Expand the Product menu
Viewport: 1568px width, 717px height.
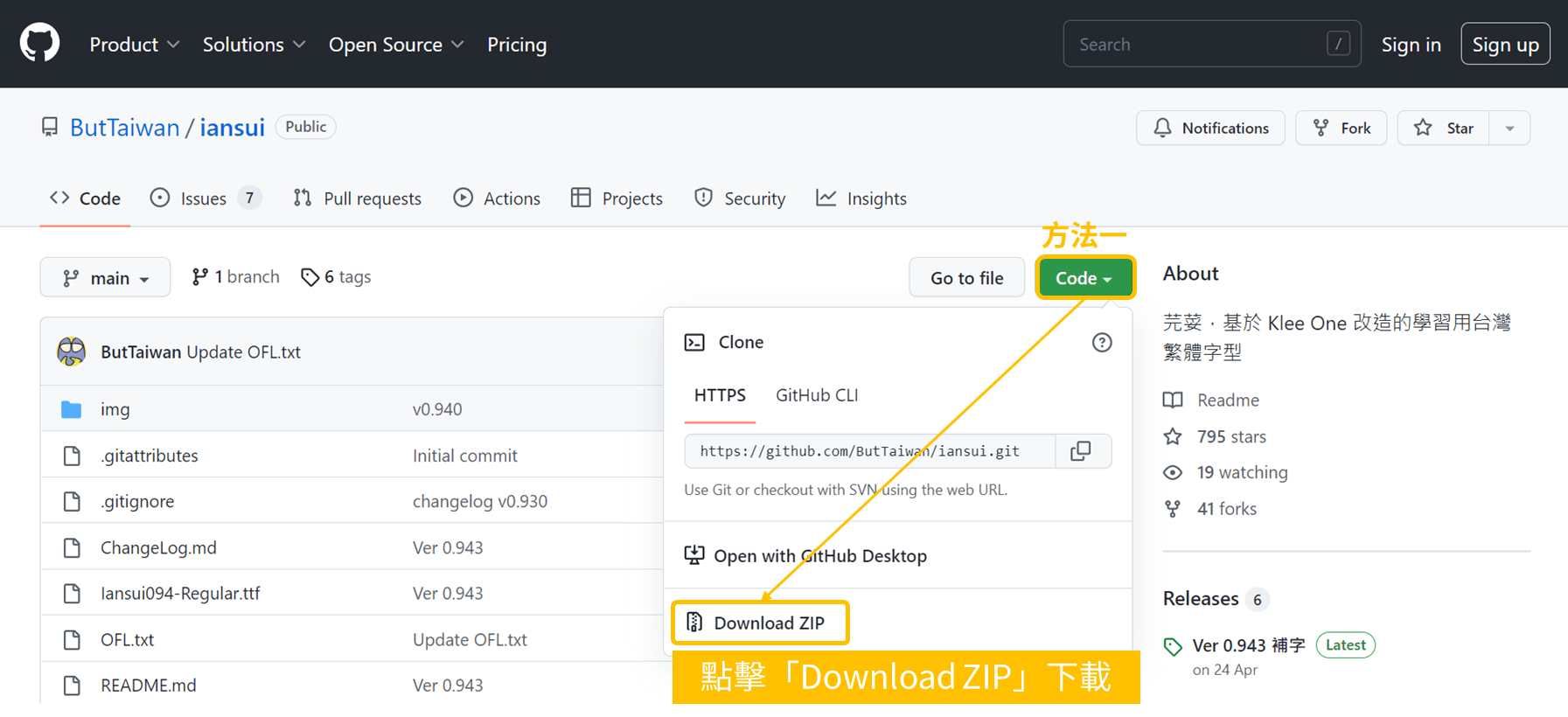point(135,45)
